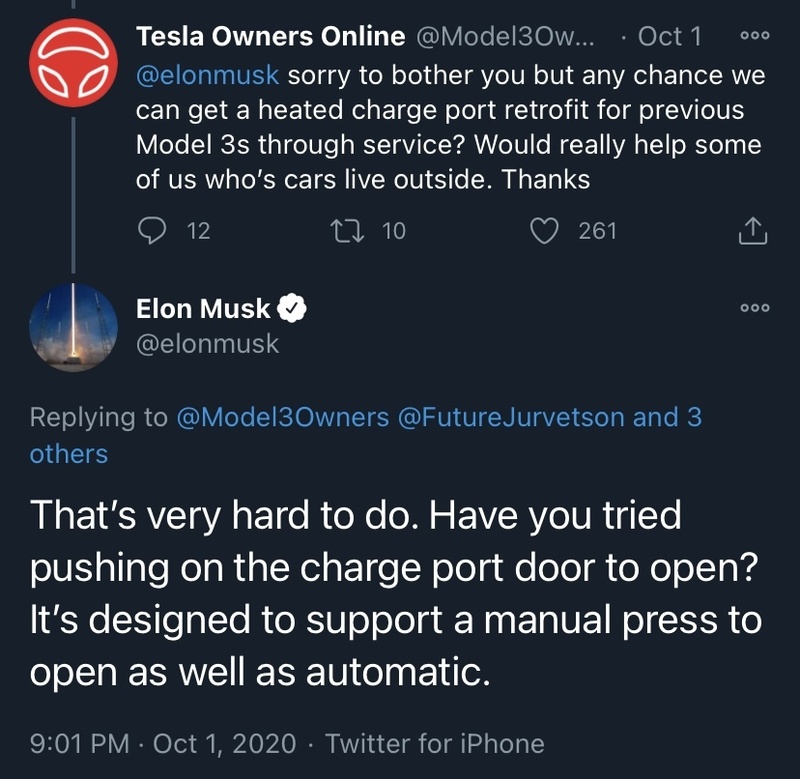Image resolution: width=800 pixels, height=779 pixels.
Task: Tap the share icon on first tweet
Action: (752, 232)
